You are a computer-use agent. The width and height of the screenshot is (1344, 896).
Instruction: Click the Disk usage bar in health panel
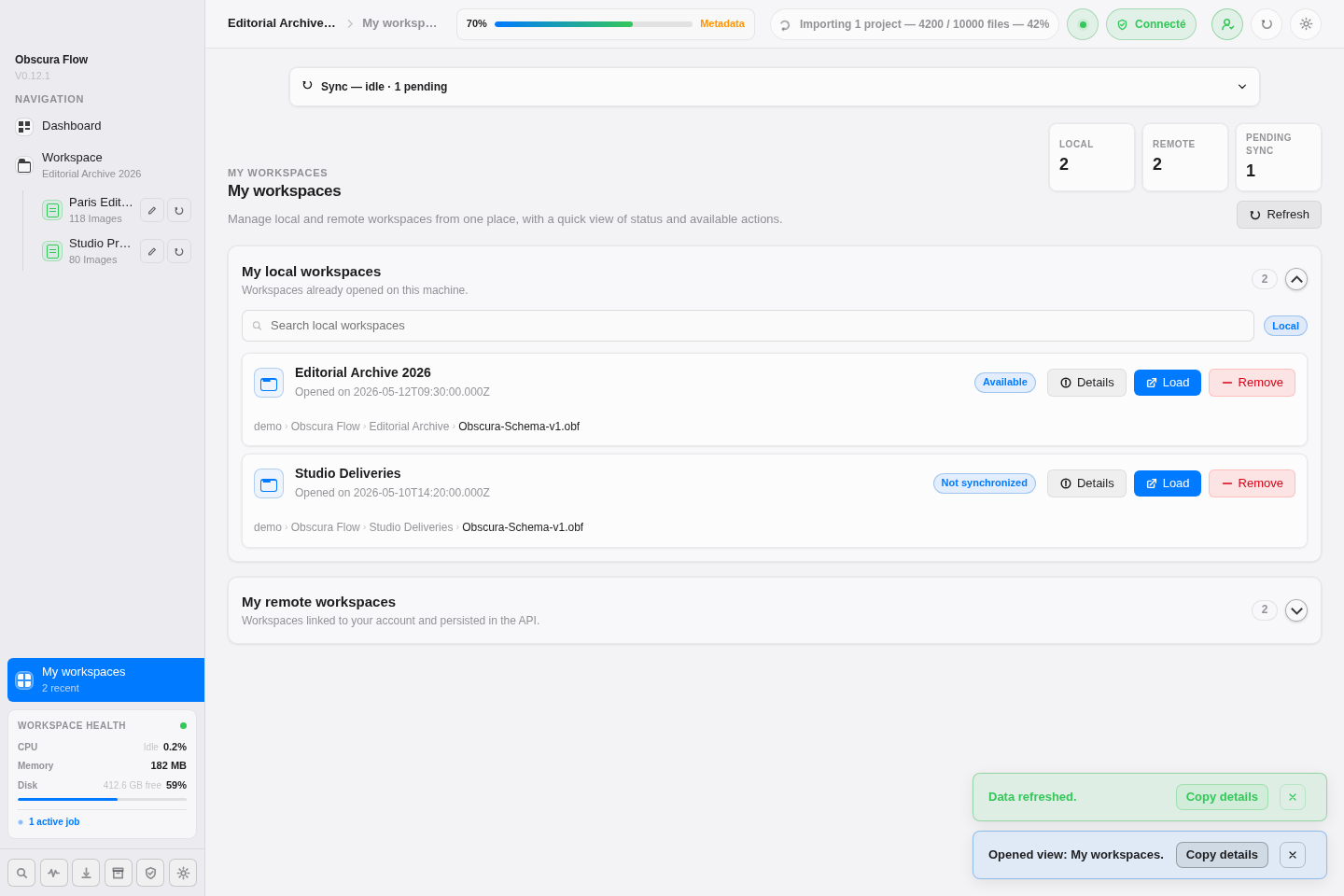(102, 799)
